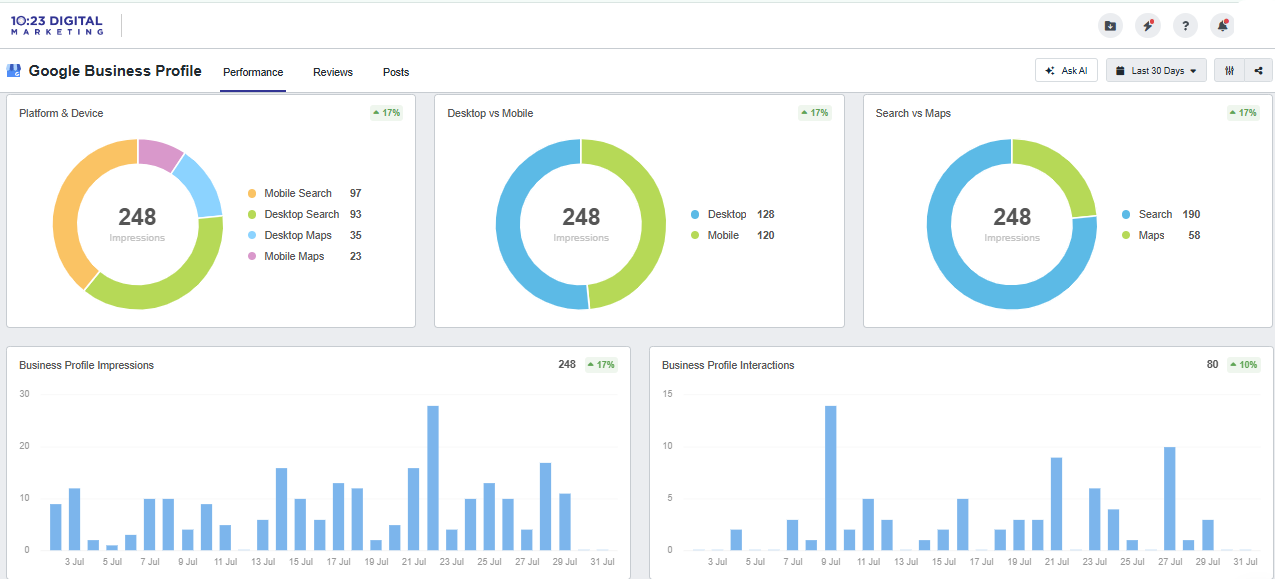Click the lightning bolt quick actions icon

1147,26
